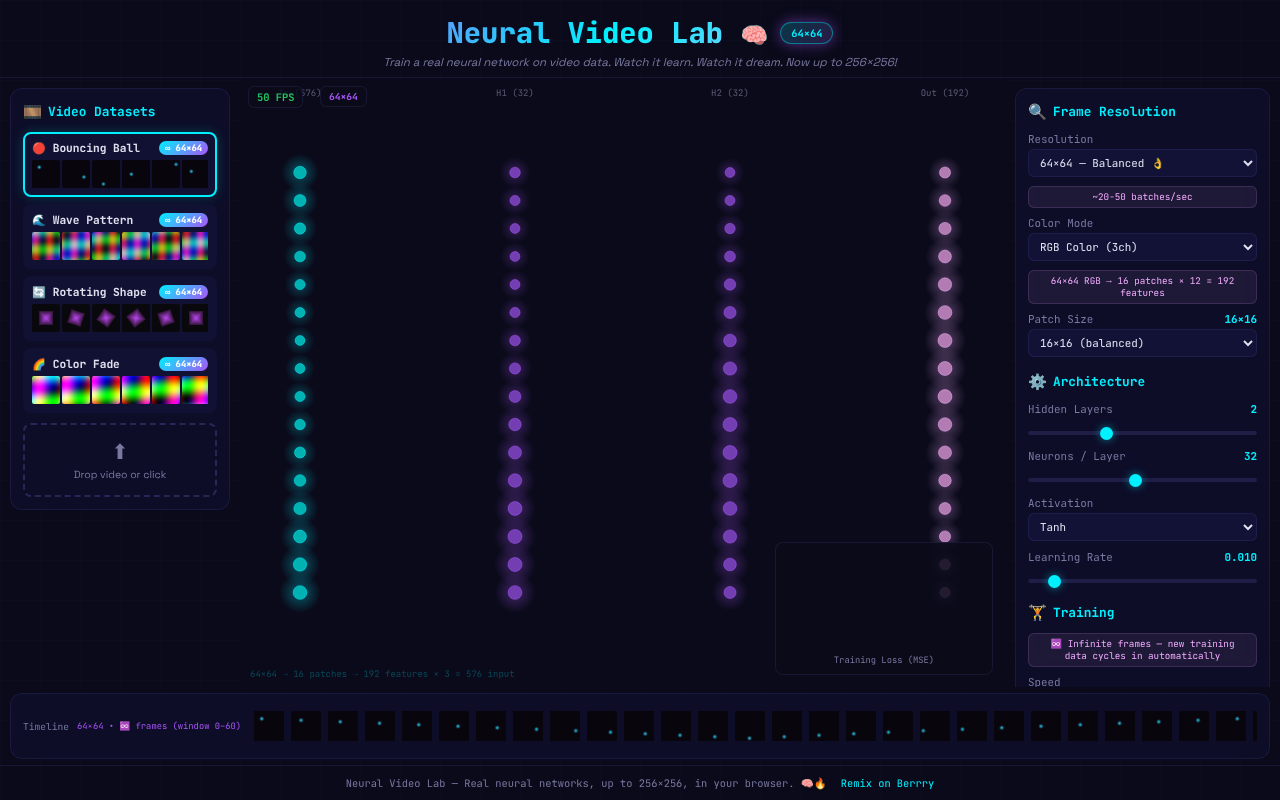The height and width of the screenshot is (800, 1280).
Task: Click the infinite 64×64 badge on Bouncing Ball
Action: pyautogui.click(x=183, y=147)
